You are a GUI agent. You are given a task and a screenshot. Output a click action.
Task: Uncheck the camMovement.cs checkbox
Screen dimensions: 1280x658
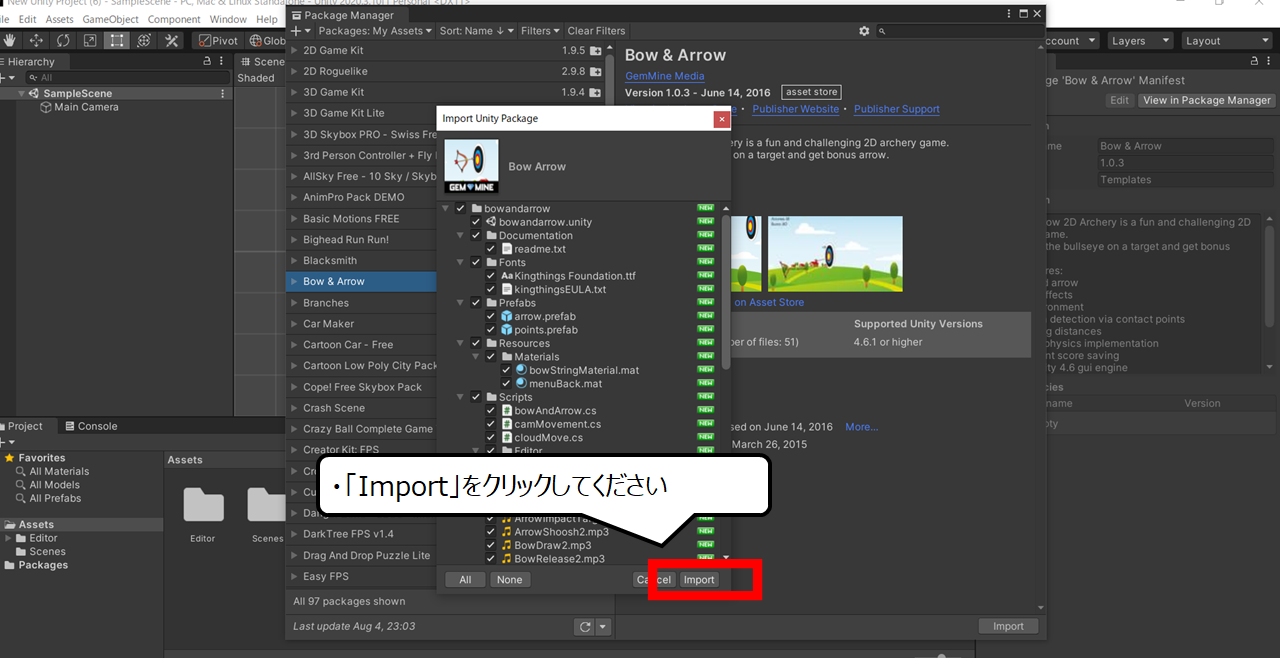click(x=490, y=424)
